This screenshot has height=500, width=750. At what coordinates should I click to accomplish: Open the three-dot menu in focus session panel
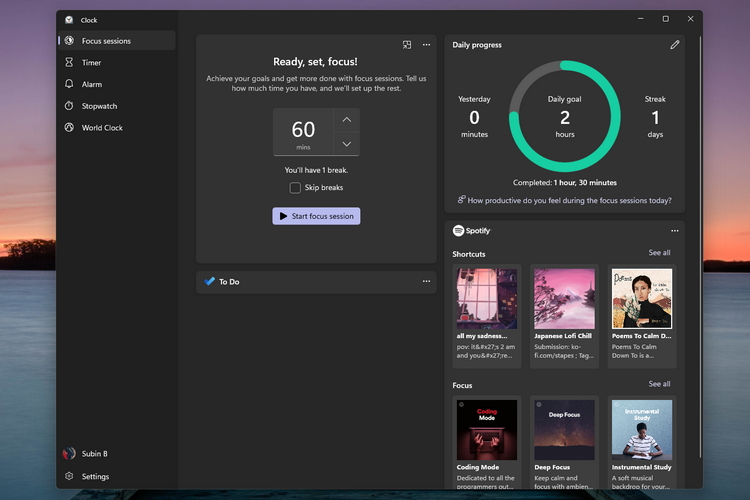[x=427, y=45]
